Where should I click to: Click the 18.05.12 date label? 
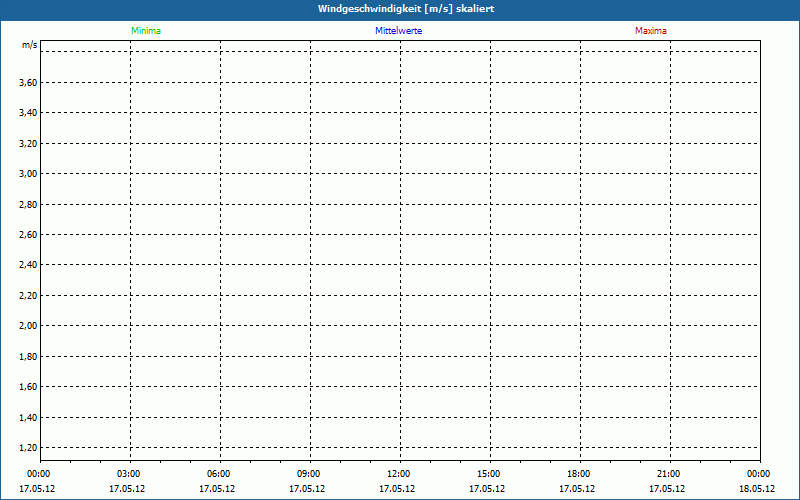pyautogui.click(x=757, y=489)
